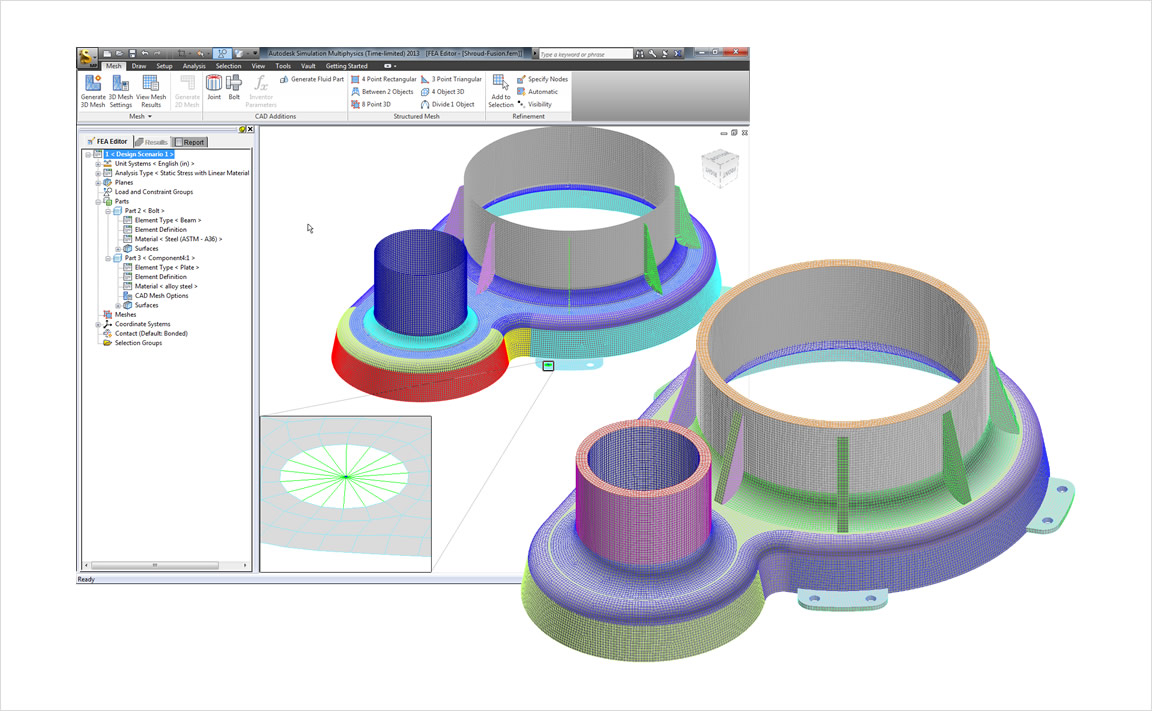Open the Analysis ribbon tab
The image size is (1152, 711).
pyautogui.click(x=194, y=66)
